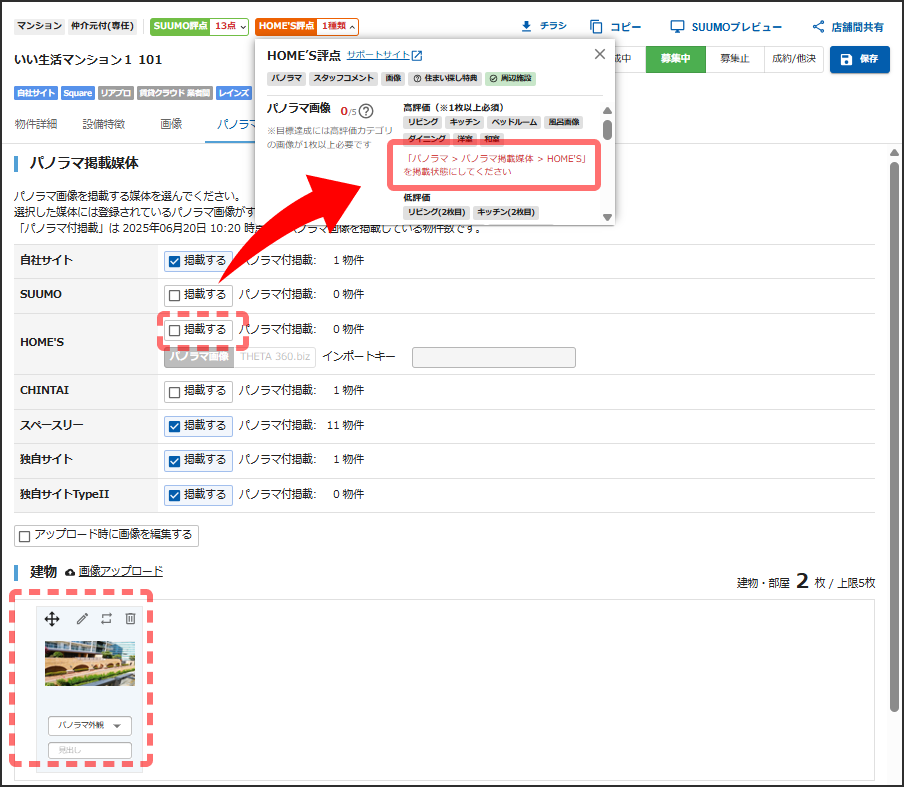Click the チラシ download icon
Image resolution: width=904 pixels, height=787 pixels.
click(x=526, y=27)
